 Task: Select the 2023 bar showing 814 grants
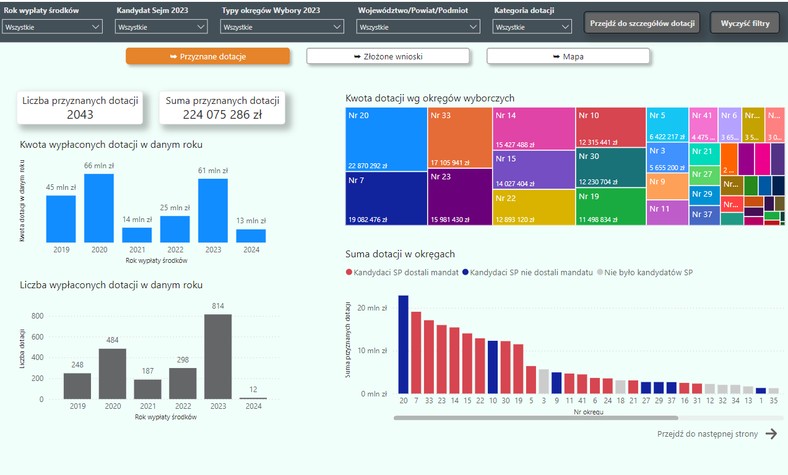pyautogui.click(x=218, y=356)
